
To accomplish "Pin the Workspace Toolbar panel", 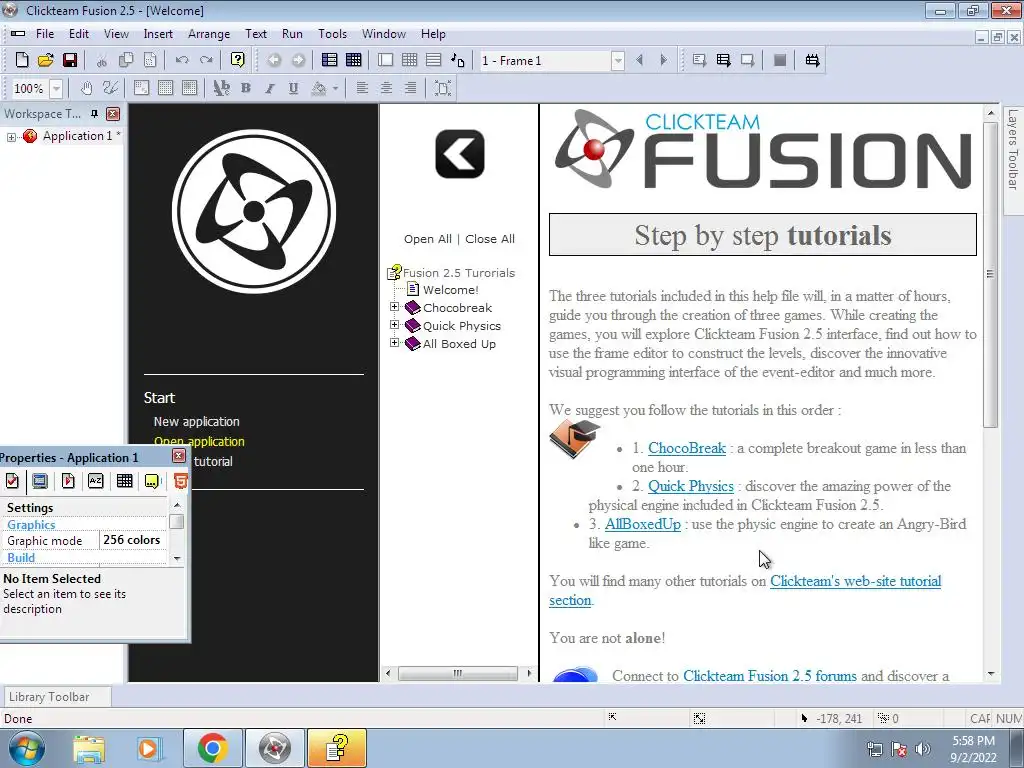I will click(x=95, y=114).
